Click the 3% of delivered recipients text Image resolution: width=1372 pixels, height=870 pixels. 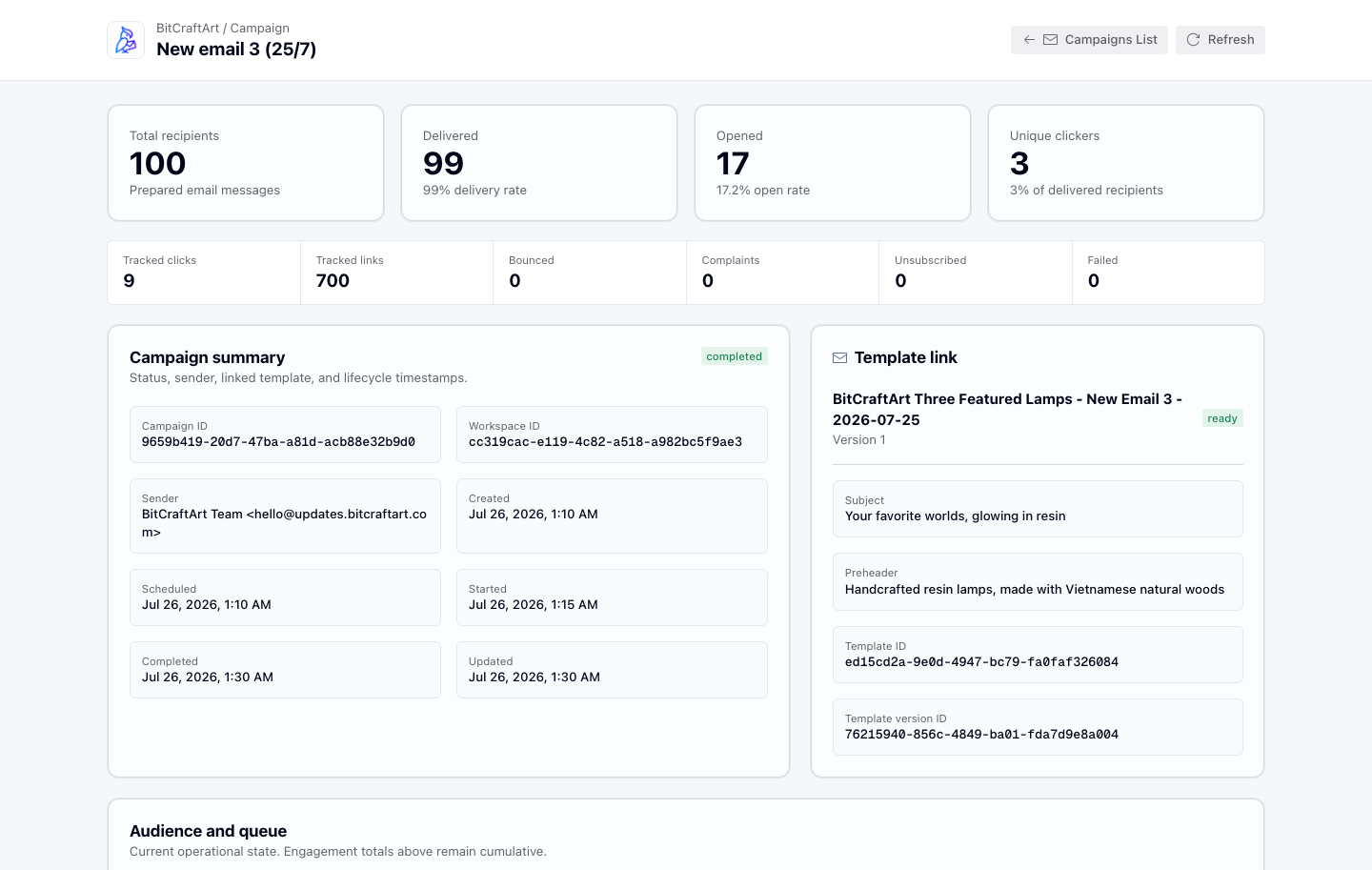(x=1086, y=191)
